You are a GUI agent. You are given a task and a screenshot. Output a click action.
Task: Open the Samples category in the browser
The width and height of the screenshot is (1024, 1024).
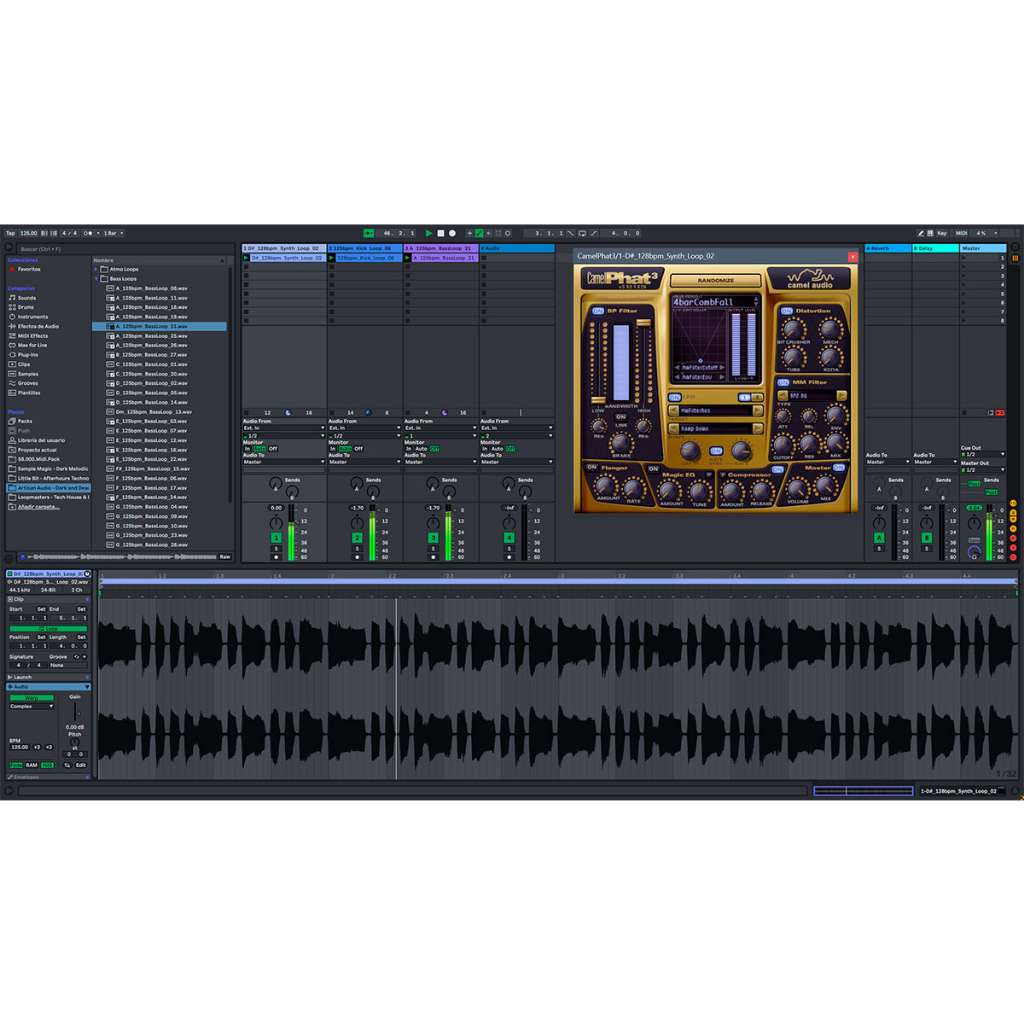(24, 374)
